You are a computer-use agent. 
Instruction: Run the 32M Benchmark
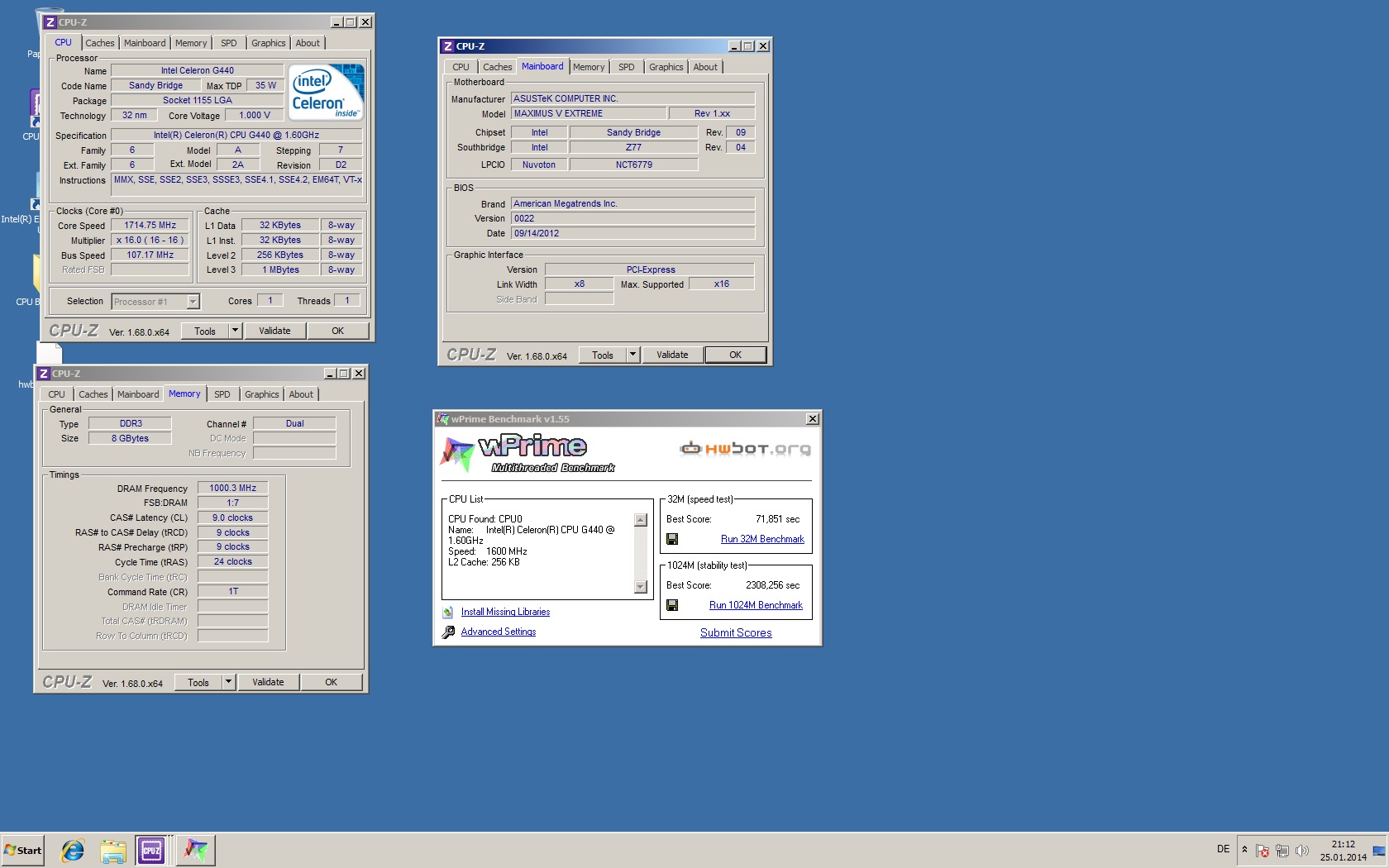(762, 539)
